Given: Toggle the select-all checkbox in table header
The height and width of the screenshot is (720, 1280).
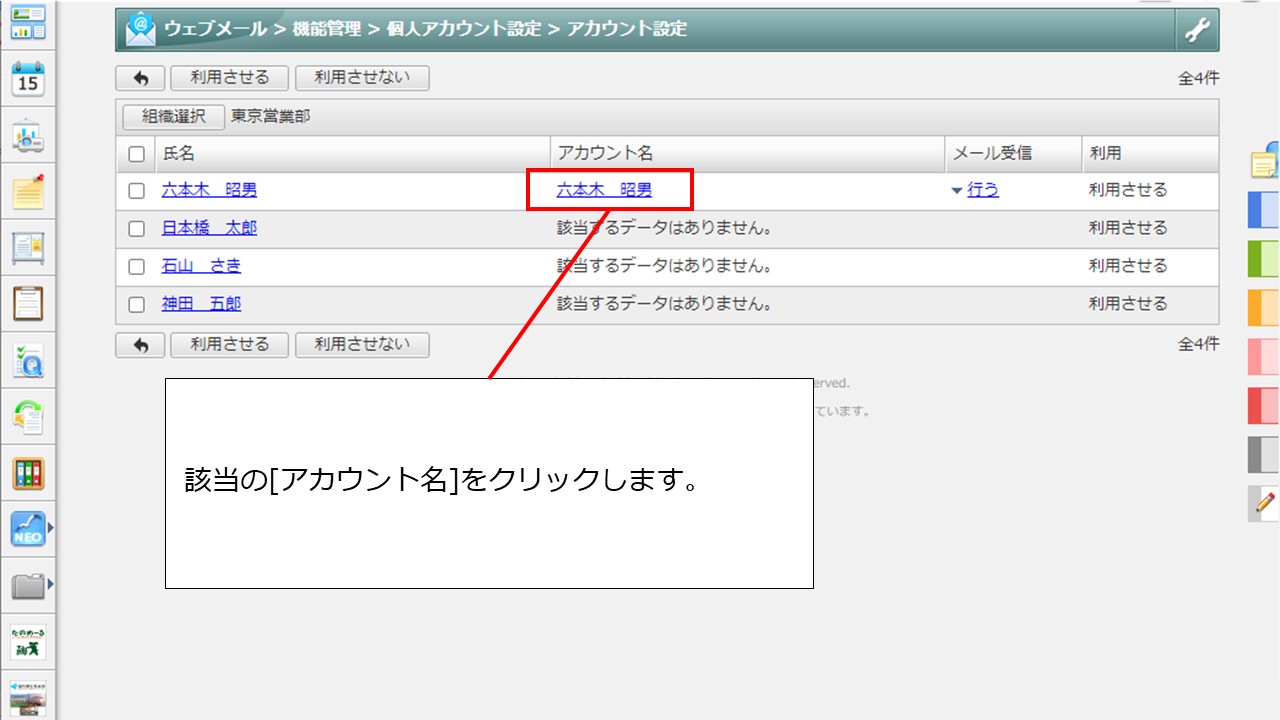Looking at the screenshot, I should pyautogui.click(x=137, y=154).
